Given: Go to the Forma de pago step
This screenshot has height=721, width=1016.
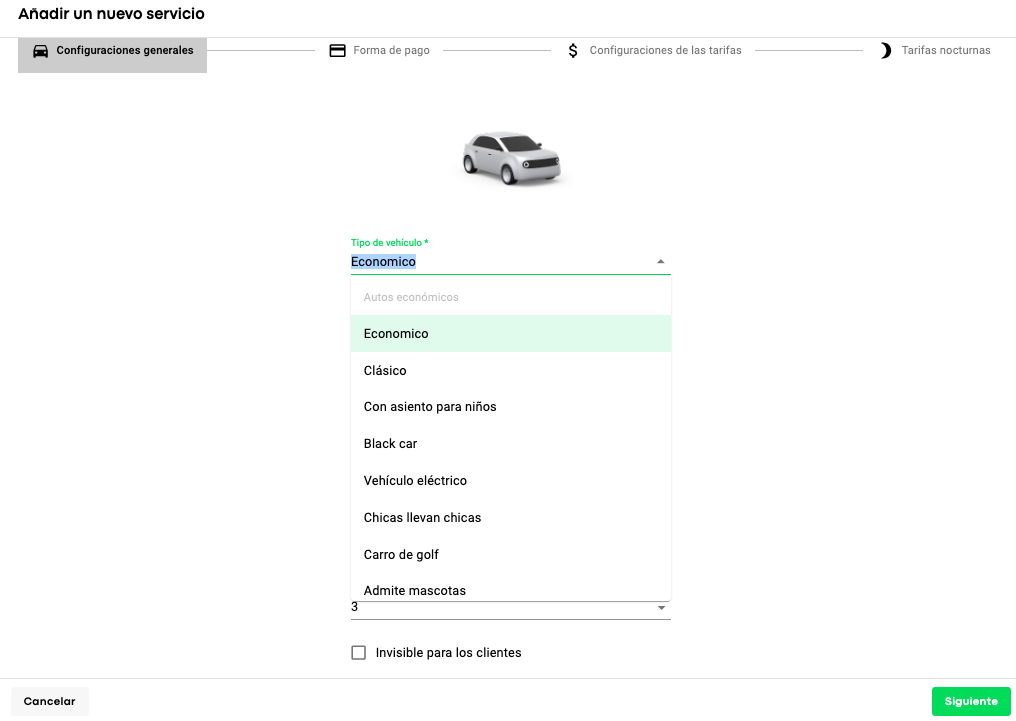Looking at the screenshot, I should pos(380,51).
